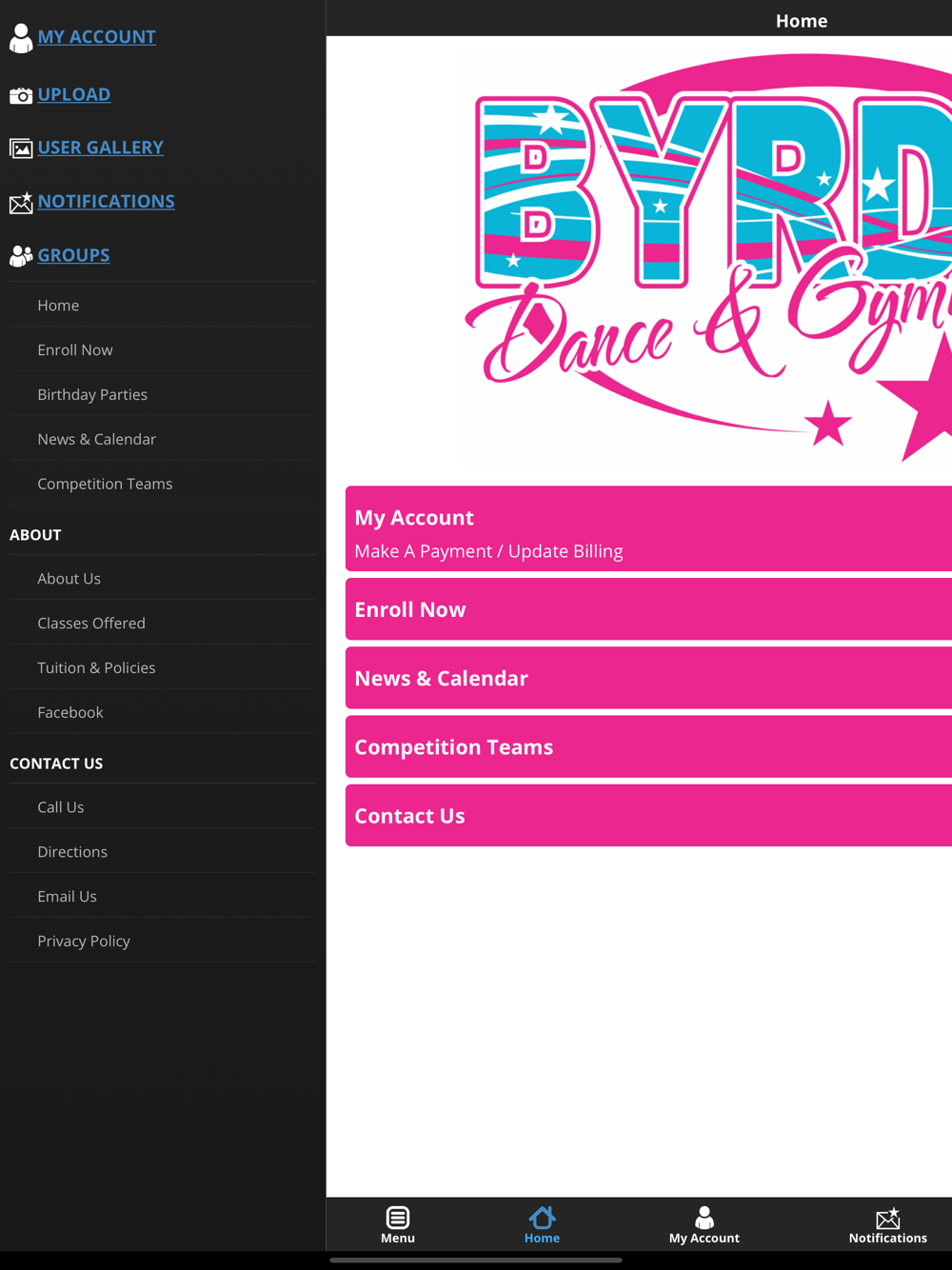This screenshot has width=952, height=1270.
Task: Open the NOTIFICATIONS link in sidebar
Action: 106,201
